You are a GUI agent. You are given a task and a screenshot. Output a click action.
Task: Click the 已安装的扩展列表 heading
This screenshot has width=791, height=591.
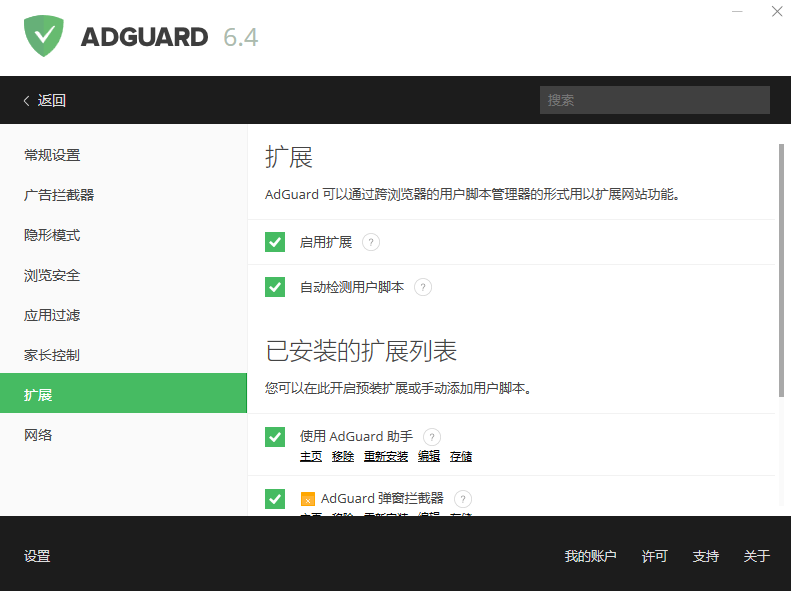pos(361,351)
